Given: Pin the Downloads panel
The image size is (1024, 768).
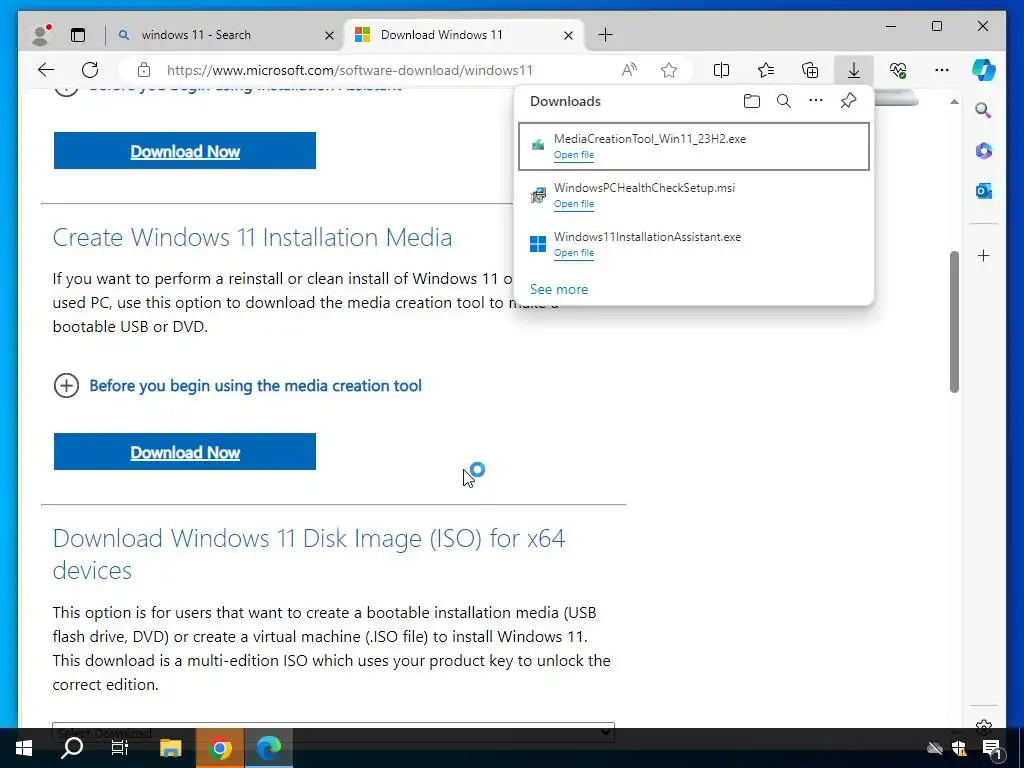Looking at the screenshot, I should point(848,101).
